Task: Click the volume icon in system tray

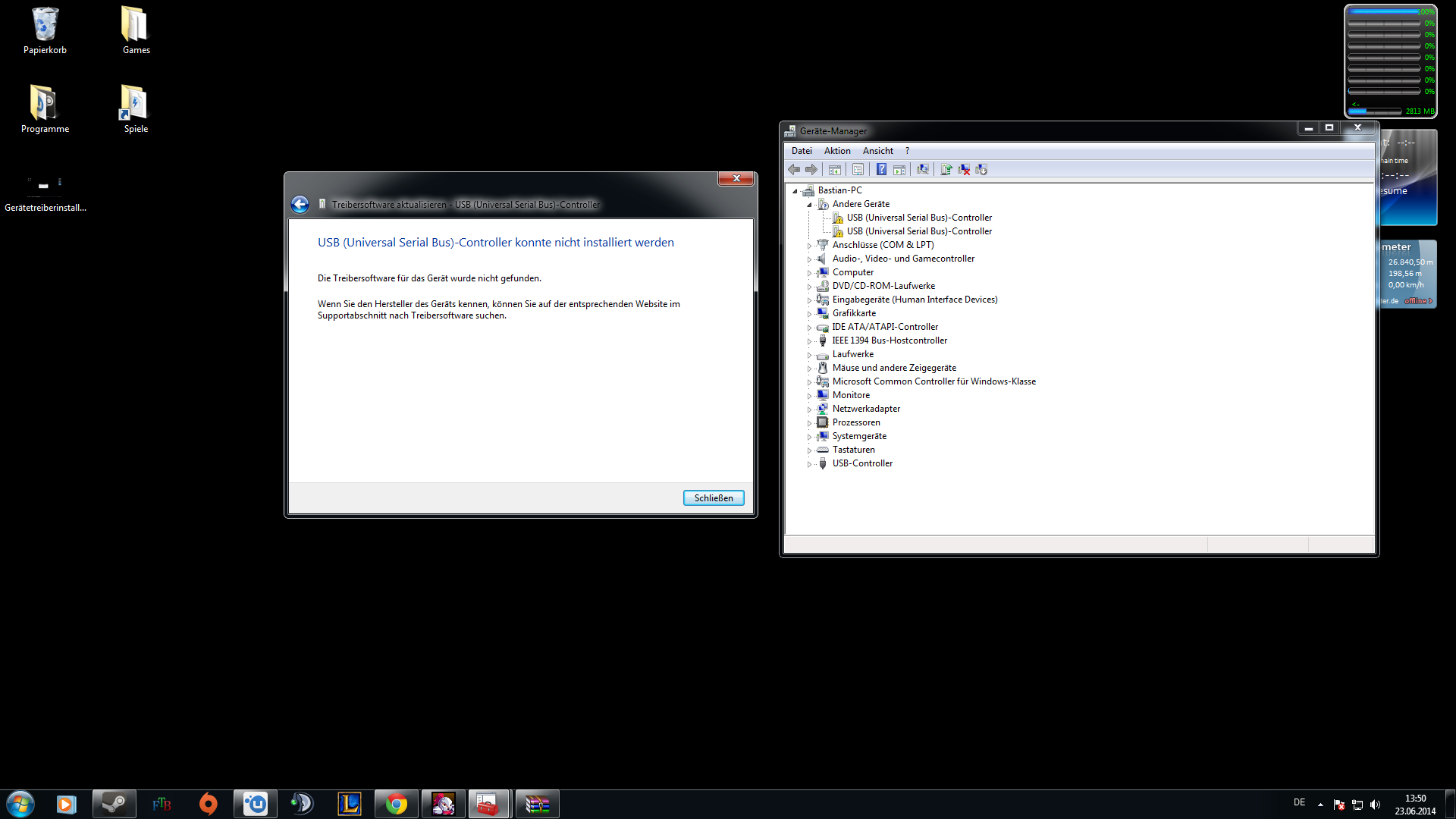Action: (1375, 805)
